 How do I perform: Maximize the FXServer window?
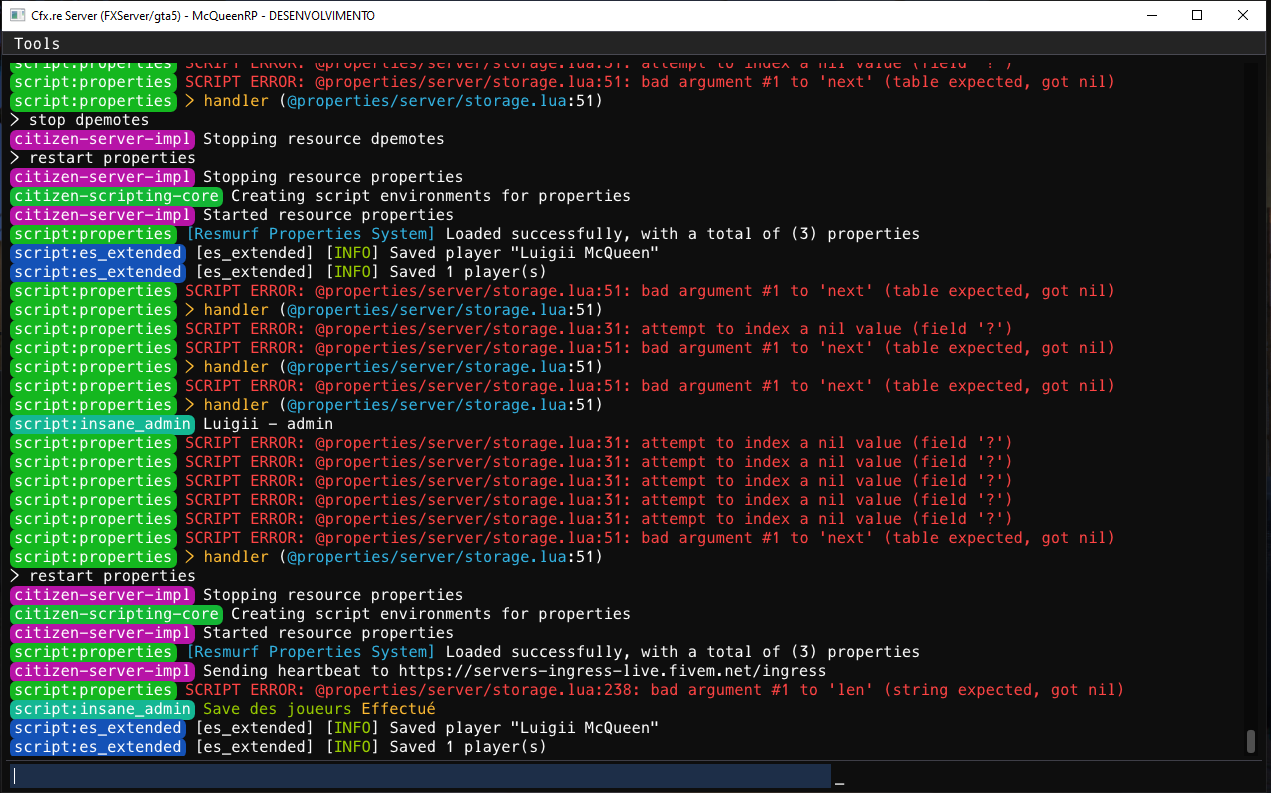pyautogui.click(x=1197, y=15)
